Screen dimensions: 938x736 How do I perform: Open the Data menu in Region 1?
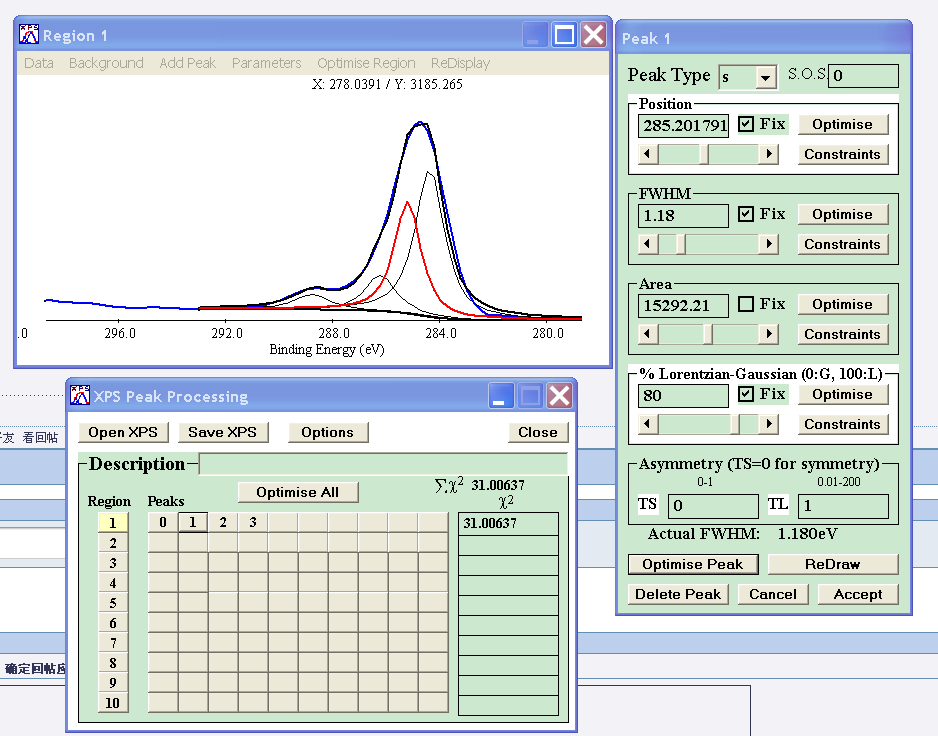(39, 63)
